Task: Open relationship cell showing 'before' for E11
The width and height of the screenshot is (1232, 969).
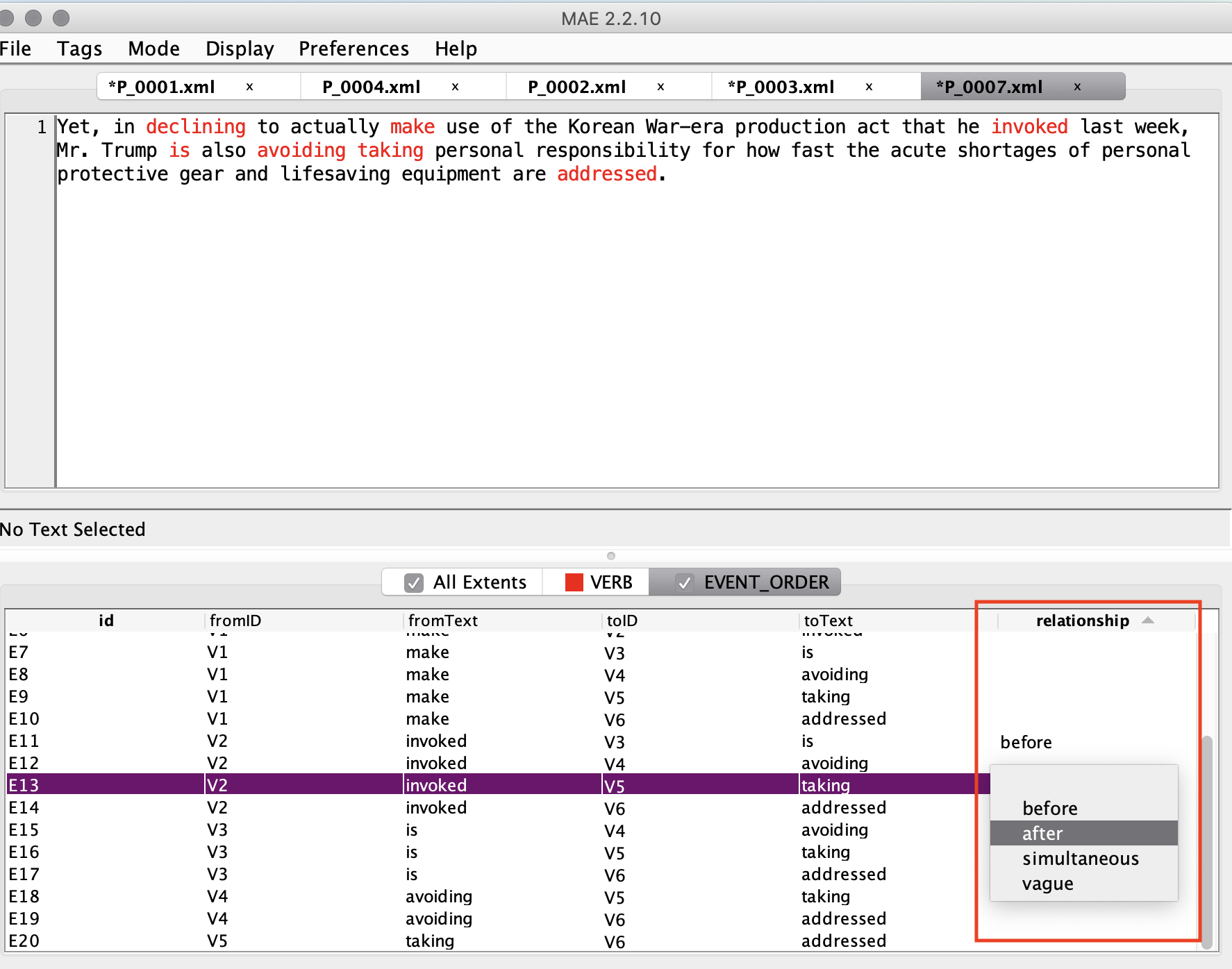Action: click(1097, 742)
